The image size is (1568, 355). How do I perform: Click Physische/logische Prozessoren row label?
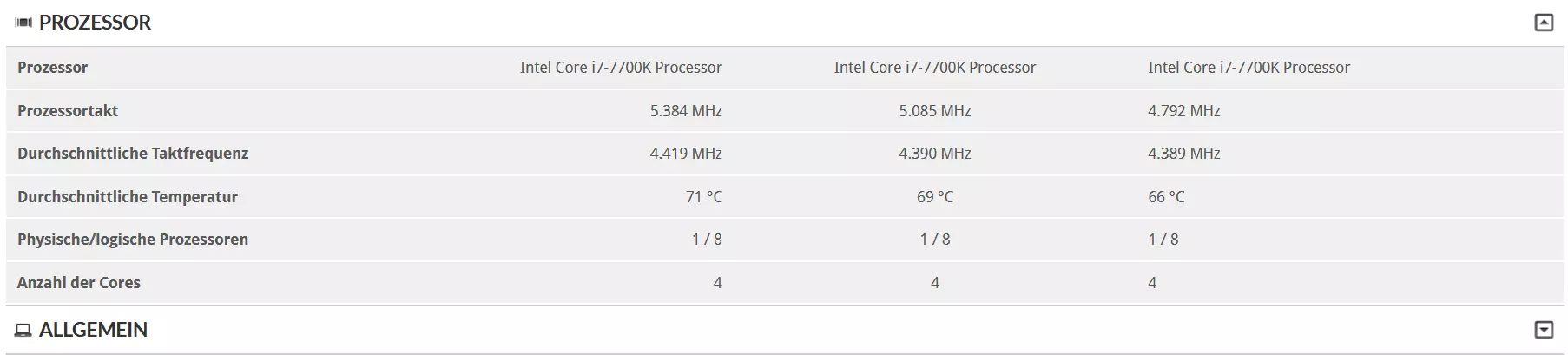[133, 240]
